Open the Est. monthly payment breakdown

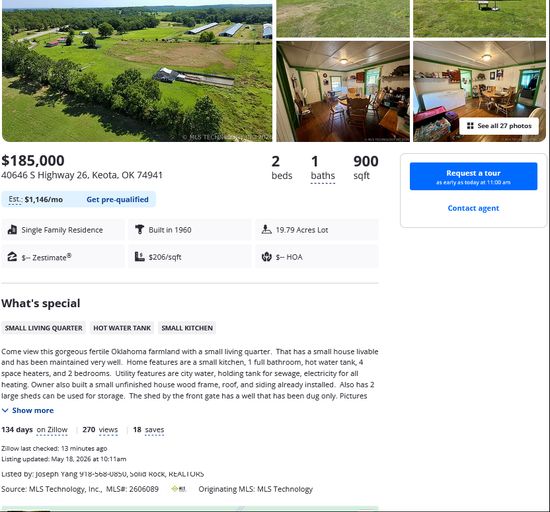[x=35, y=200]
